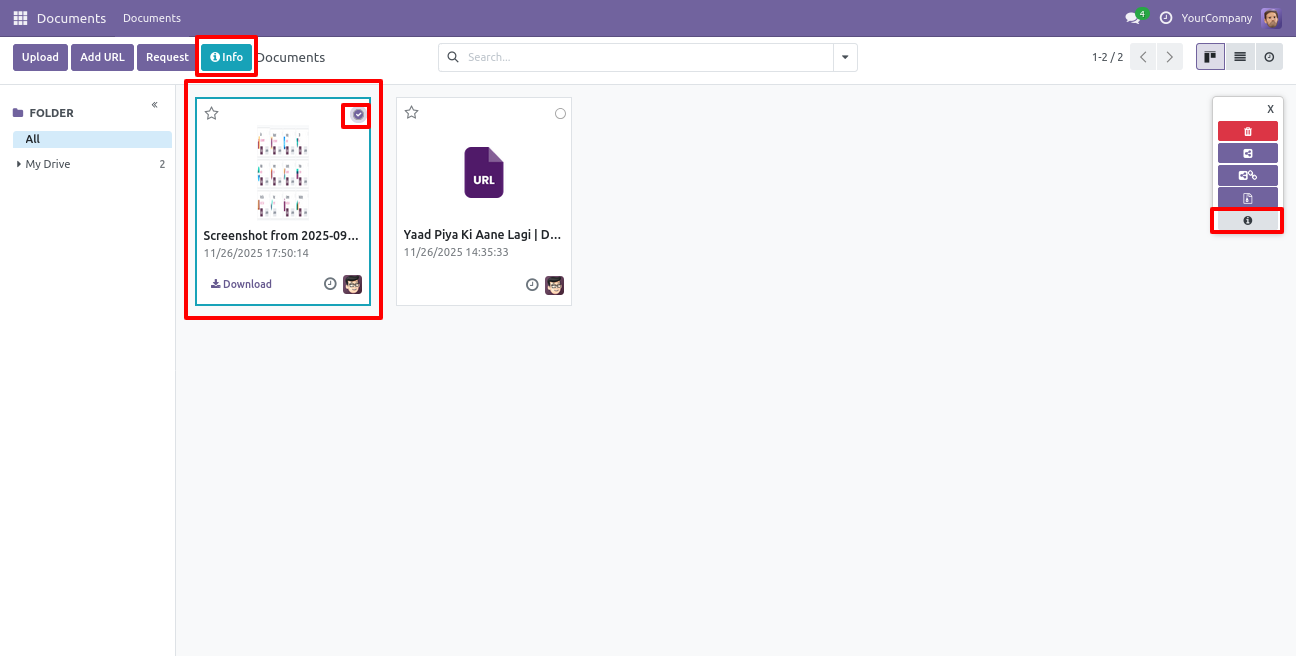This screenshot has width=1296, height=656.
Task: Switch to list view
Action: click(x=1240, y=57)
